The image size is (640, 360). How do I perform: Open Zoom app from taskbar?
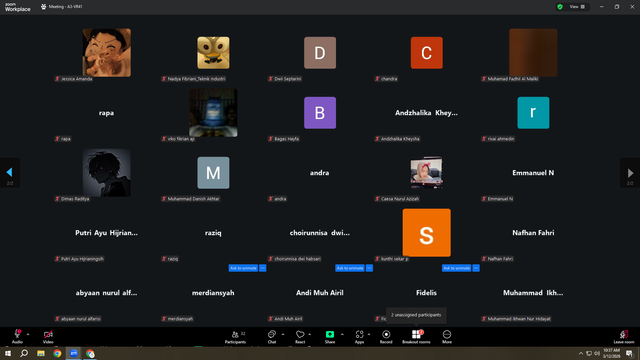point(73,353)
